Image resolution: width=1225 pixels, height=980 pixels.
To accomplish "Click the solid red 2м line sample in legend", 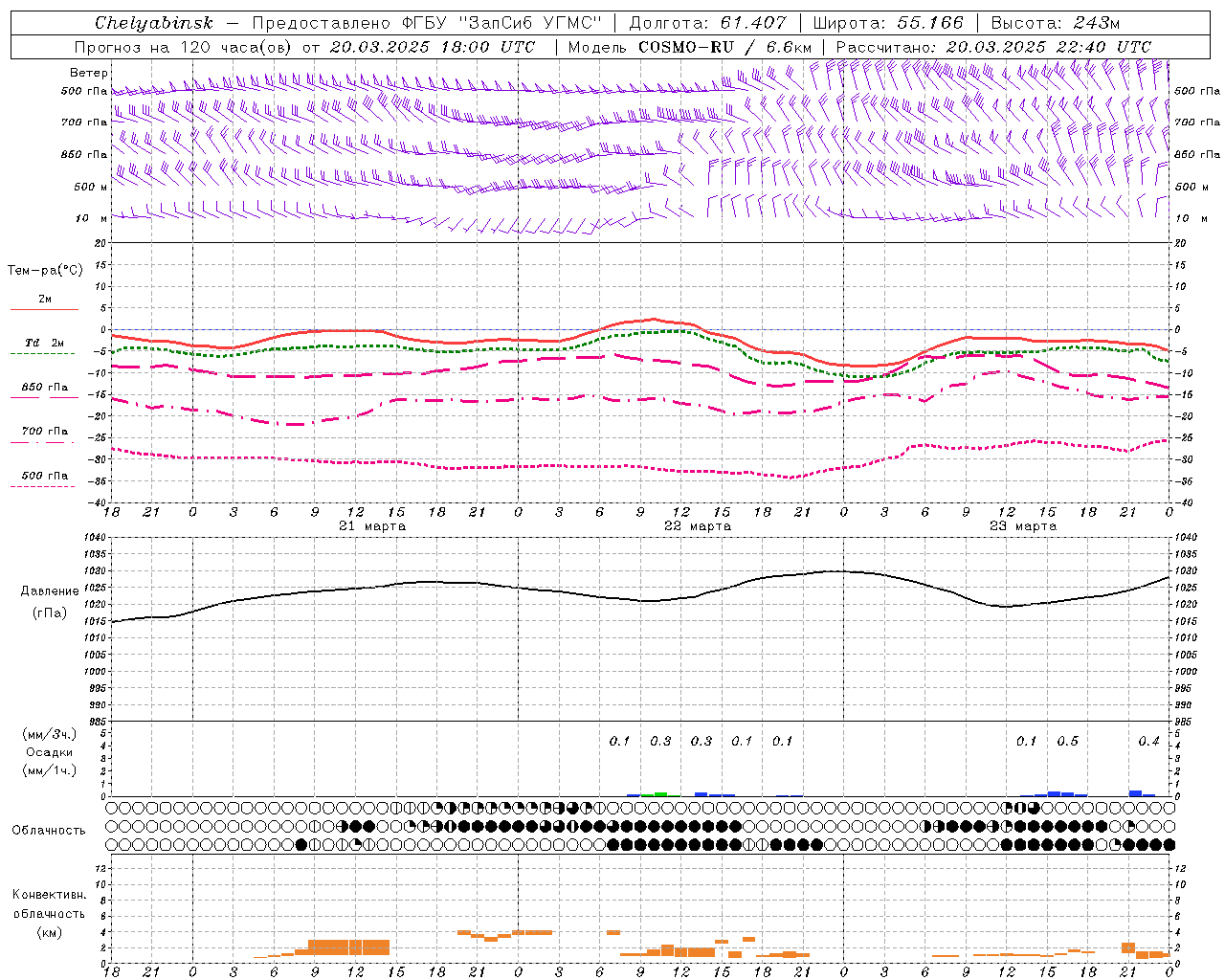I will 44,310.
